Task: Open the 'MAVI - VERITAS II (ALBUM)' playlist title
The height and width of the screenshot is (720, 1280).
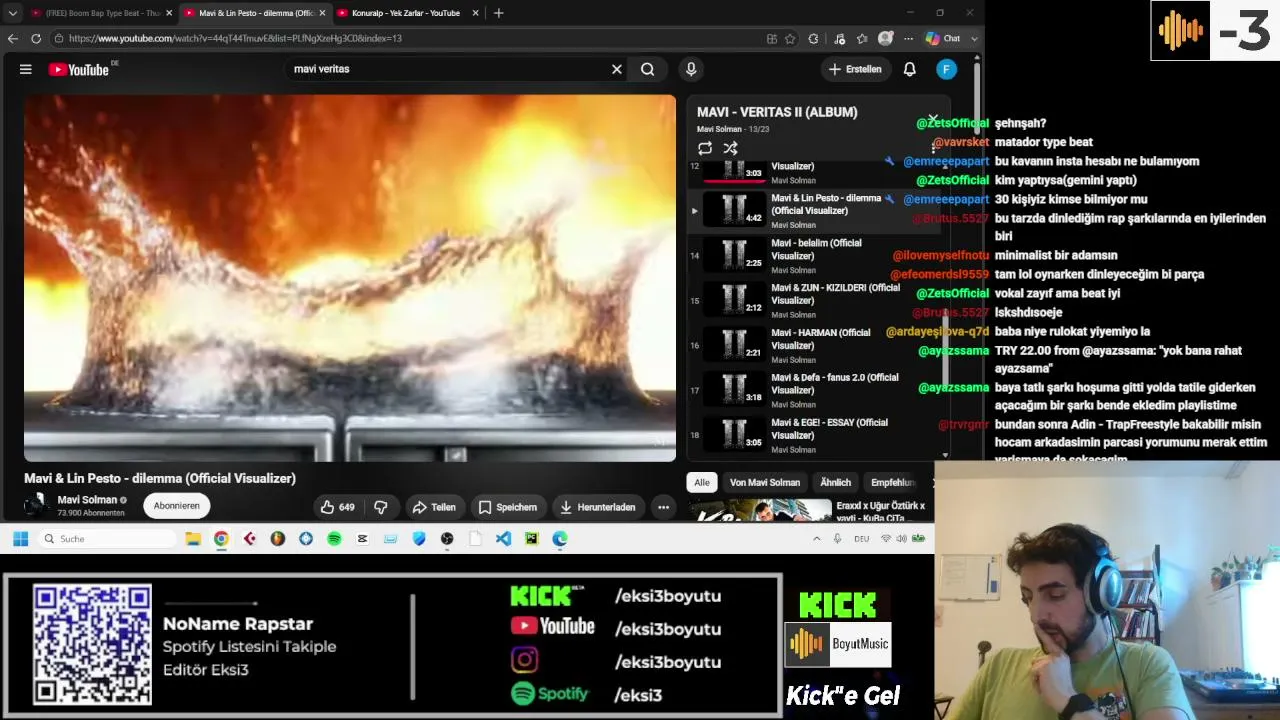Action: (777, 112)
